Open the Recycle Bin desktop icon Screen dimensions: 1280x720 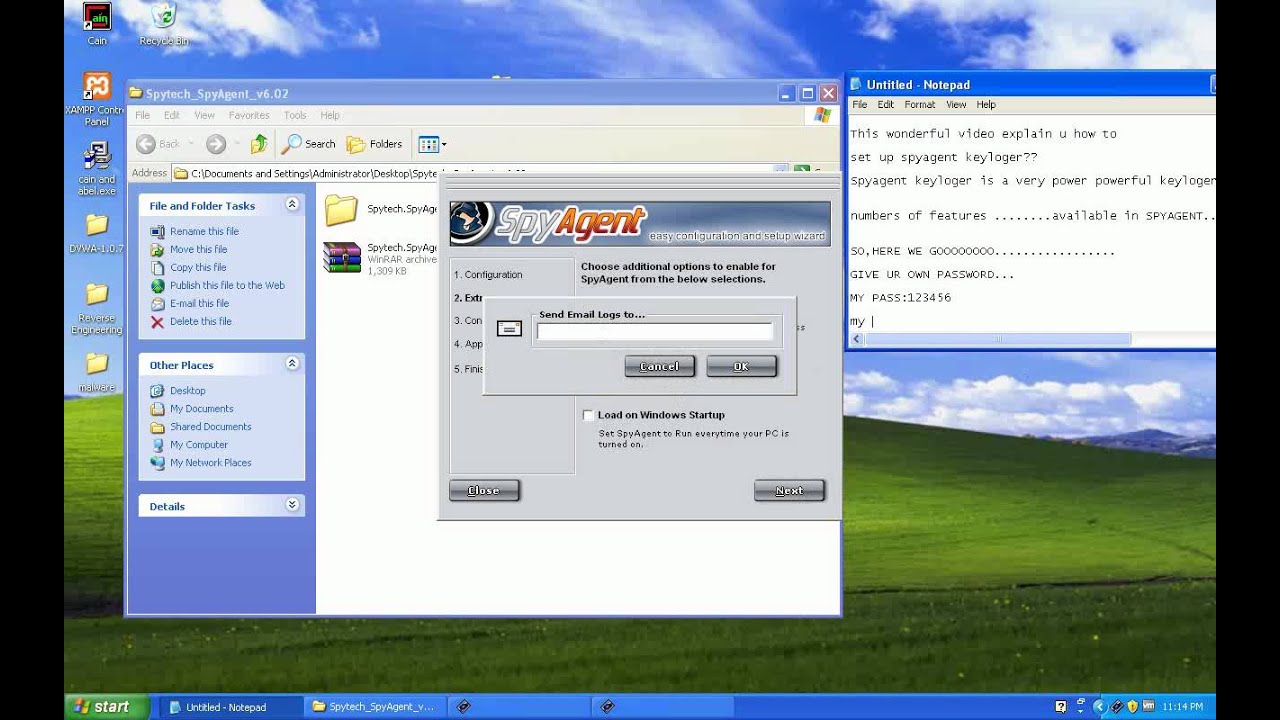point(164,24)
